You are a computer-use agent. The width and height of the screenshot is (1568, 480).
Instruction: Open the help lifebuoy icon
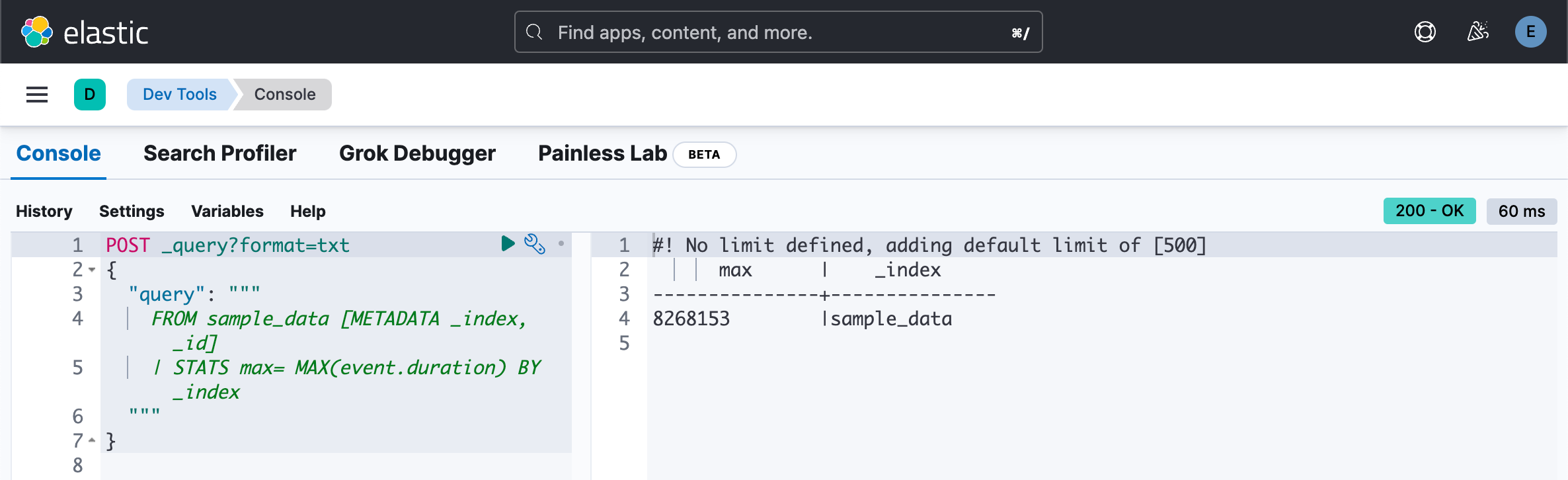1425,32
